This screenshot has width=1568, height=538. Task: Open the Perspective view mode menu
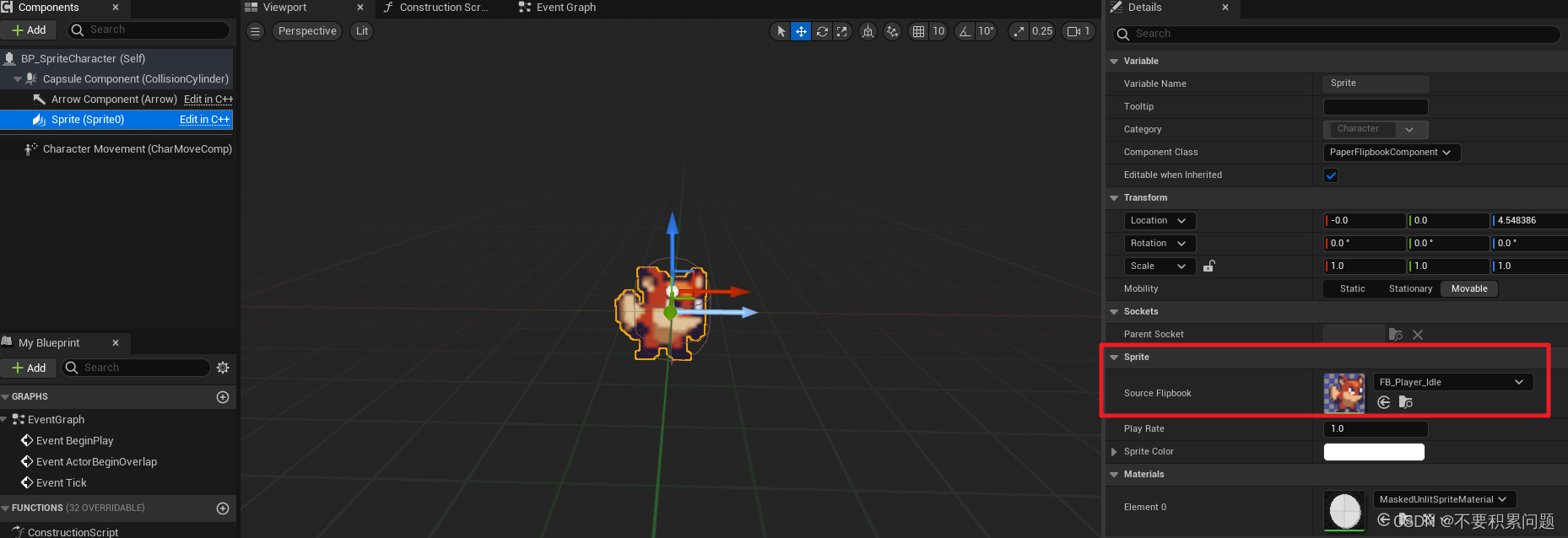[307, 31]
